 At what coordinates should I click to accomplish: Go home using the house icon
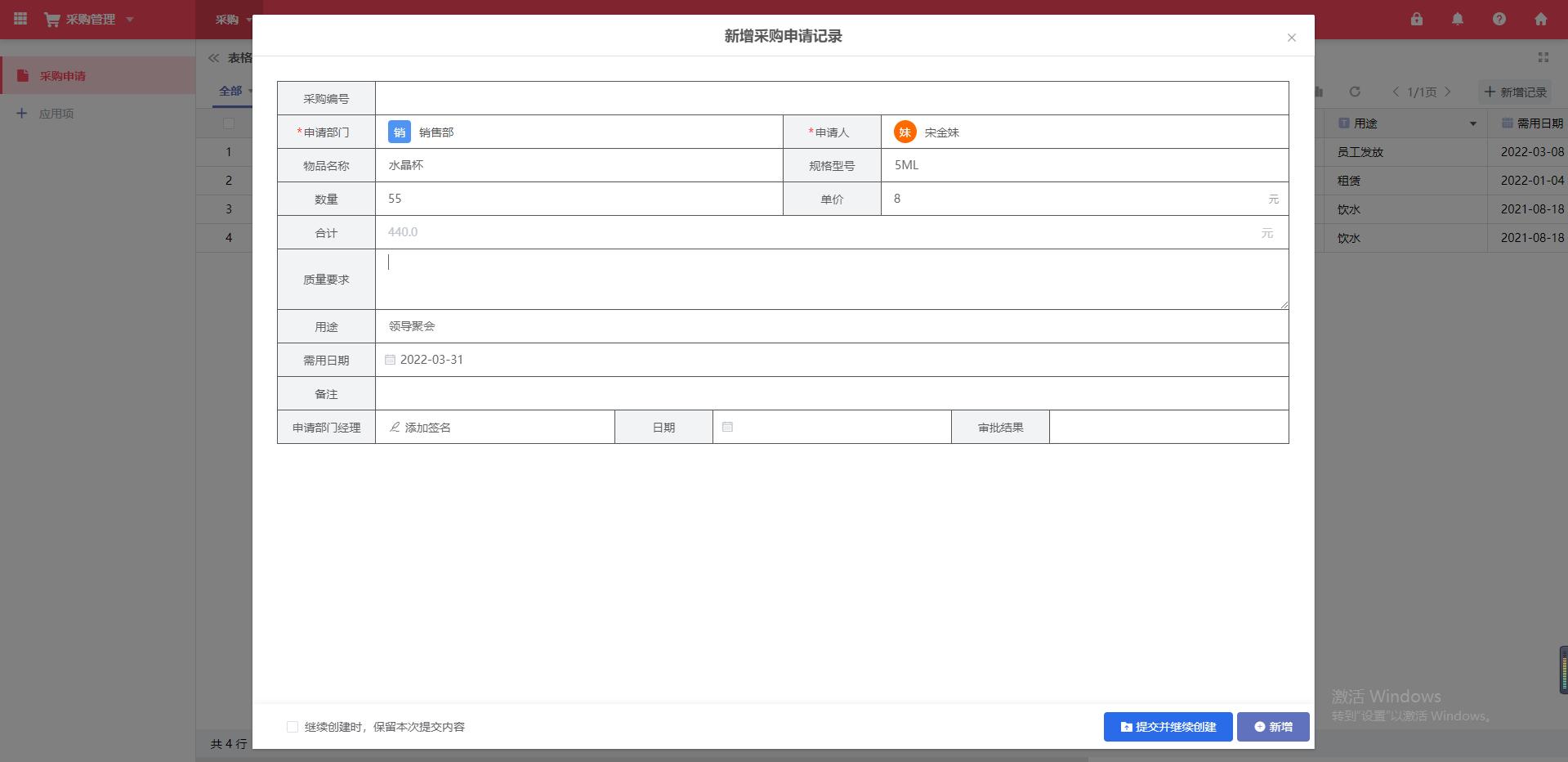1542,19
